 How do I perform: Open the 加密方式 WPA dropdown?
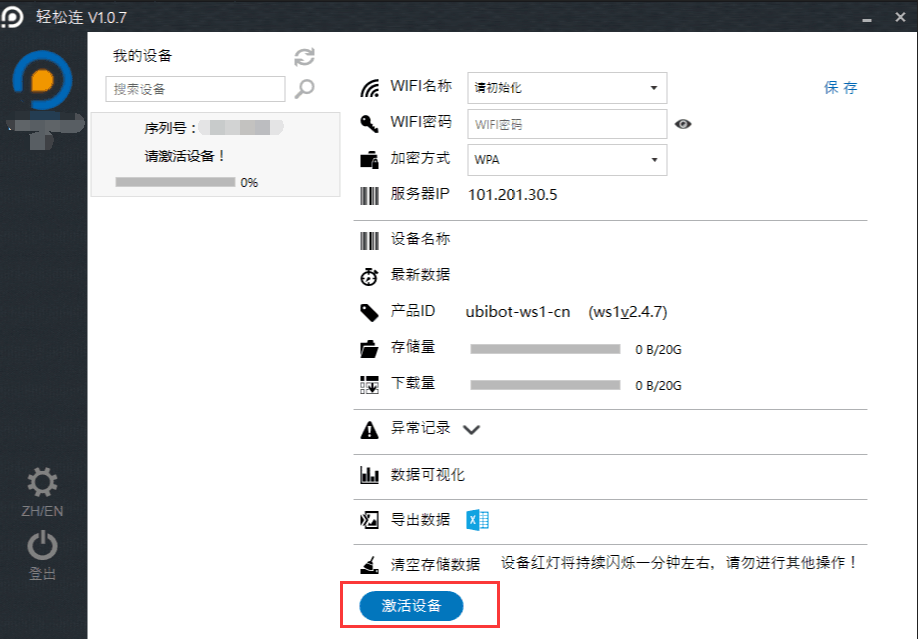(x=567, y=160)
